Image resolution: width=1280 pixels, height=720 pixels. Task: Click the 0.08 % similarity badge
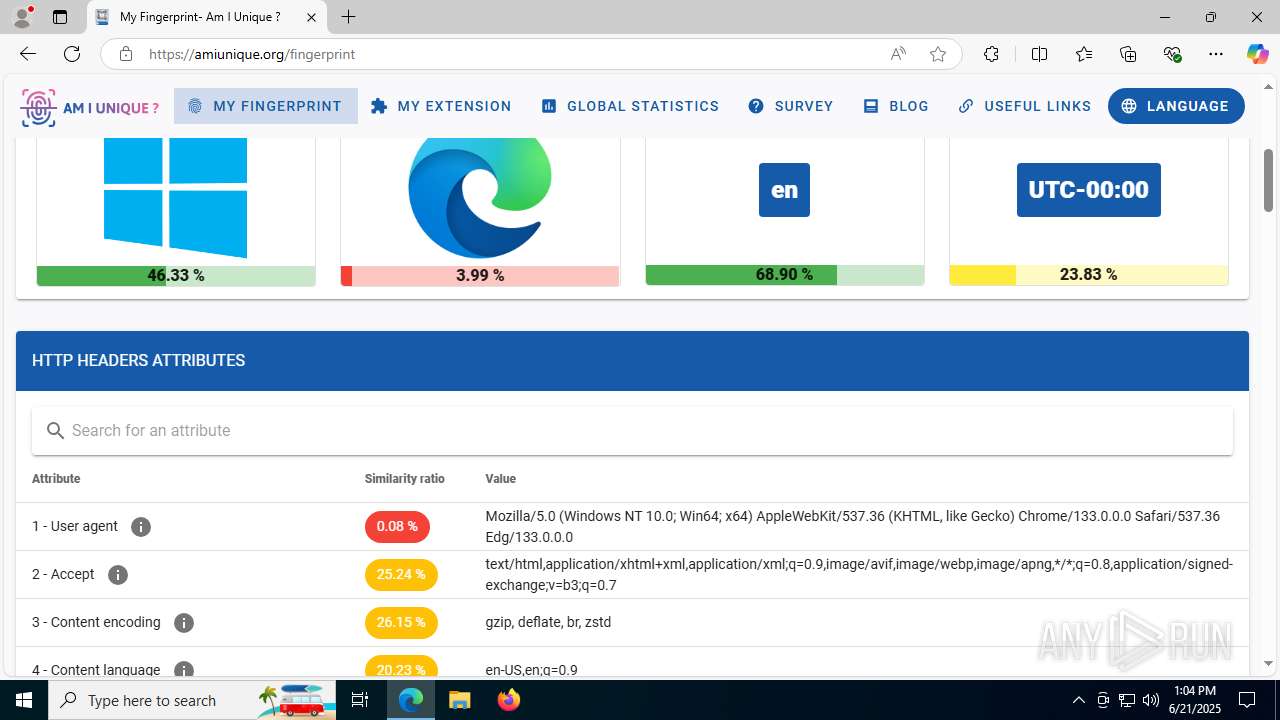coord(397,527)
